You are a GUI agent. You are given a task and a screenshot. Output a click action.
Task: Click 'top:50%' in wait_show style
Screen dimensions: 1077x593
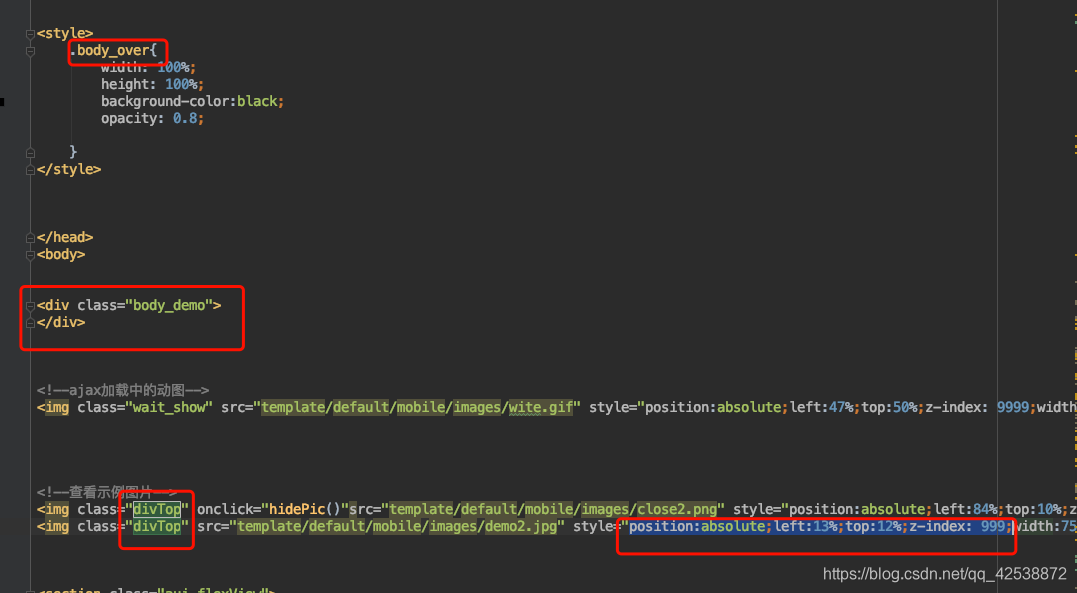click(889, 407)
